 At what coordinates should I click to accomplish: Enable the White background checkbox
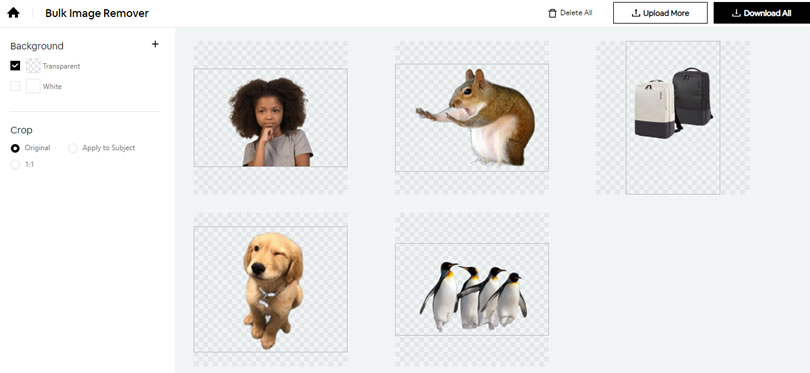point(15,86)
